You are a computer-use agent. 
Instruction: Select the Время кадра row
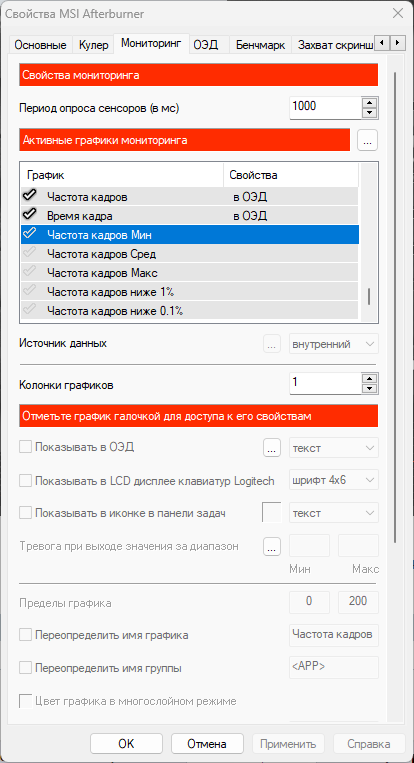190,216
